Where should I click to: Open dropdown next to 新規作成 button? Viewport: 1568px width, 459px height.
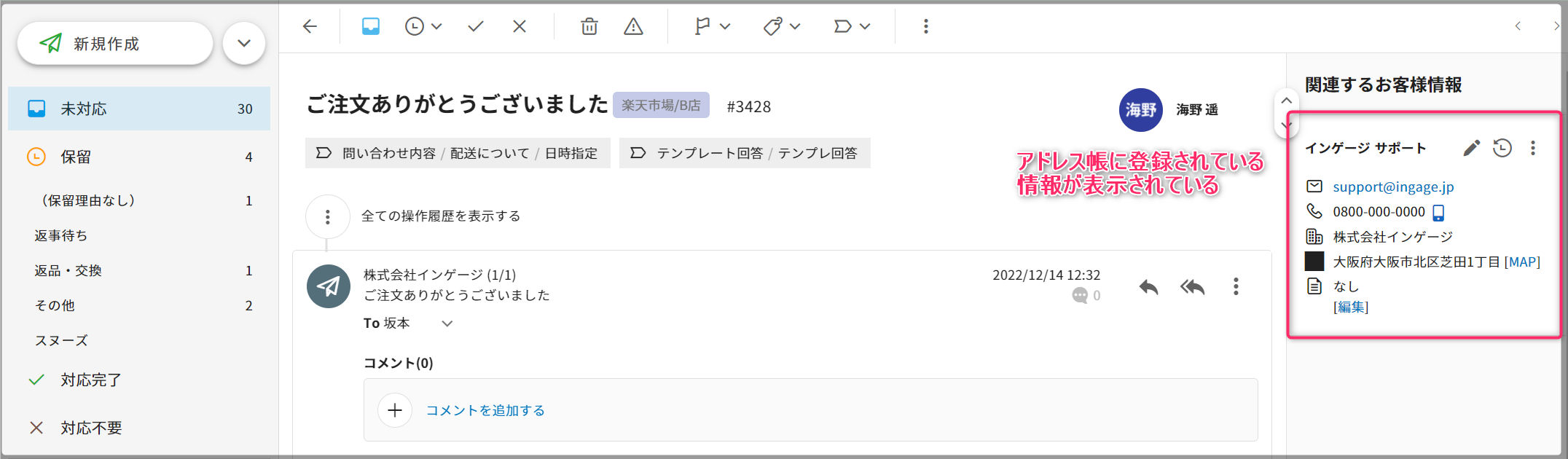244,44
